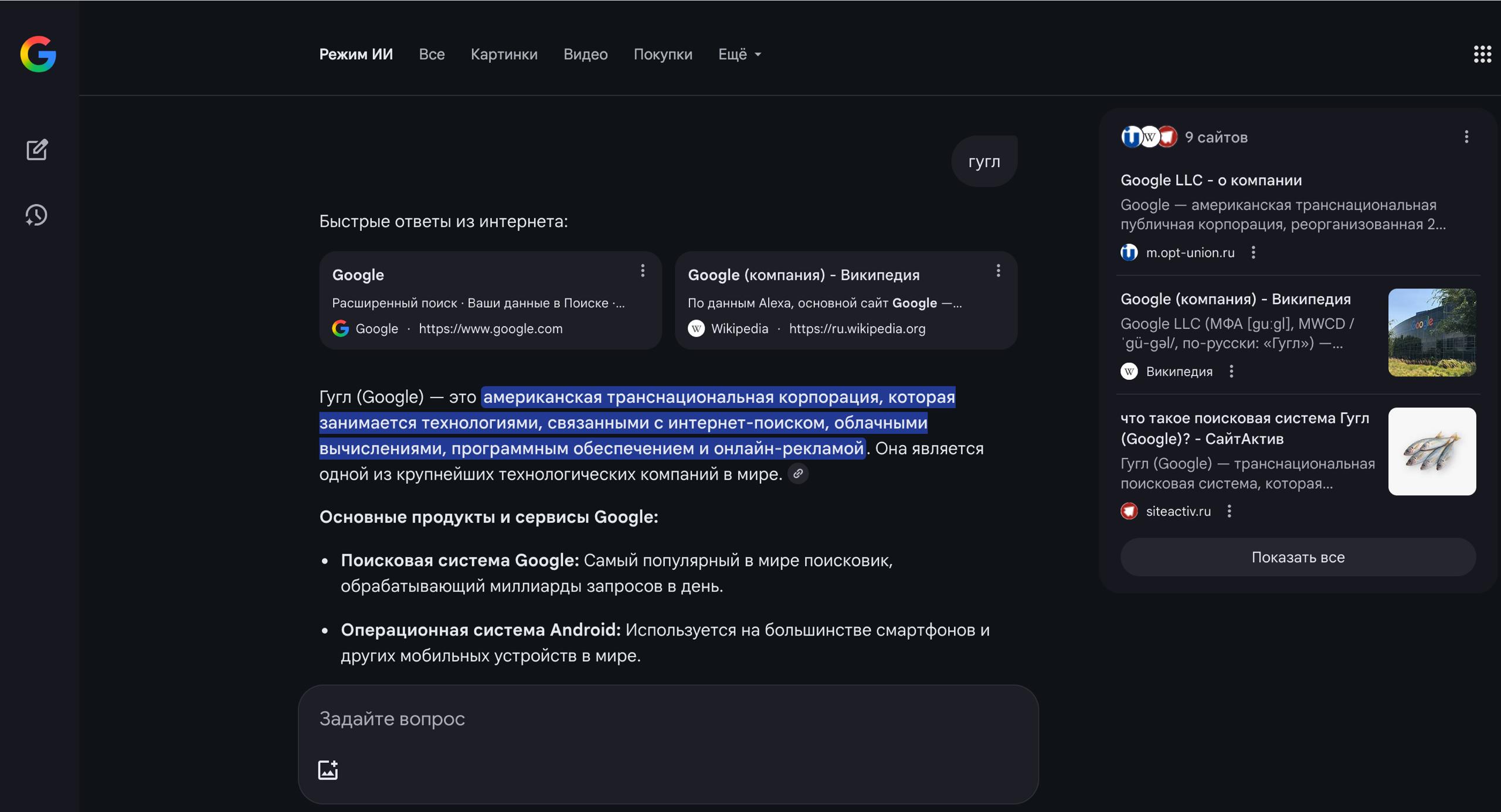The height and width of the screenshot is (812, 1501).
Task: Expand the Ещё dropdown menu
Action: pos(739,54)
